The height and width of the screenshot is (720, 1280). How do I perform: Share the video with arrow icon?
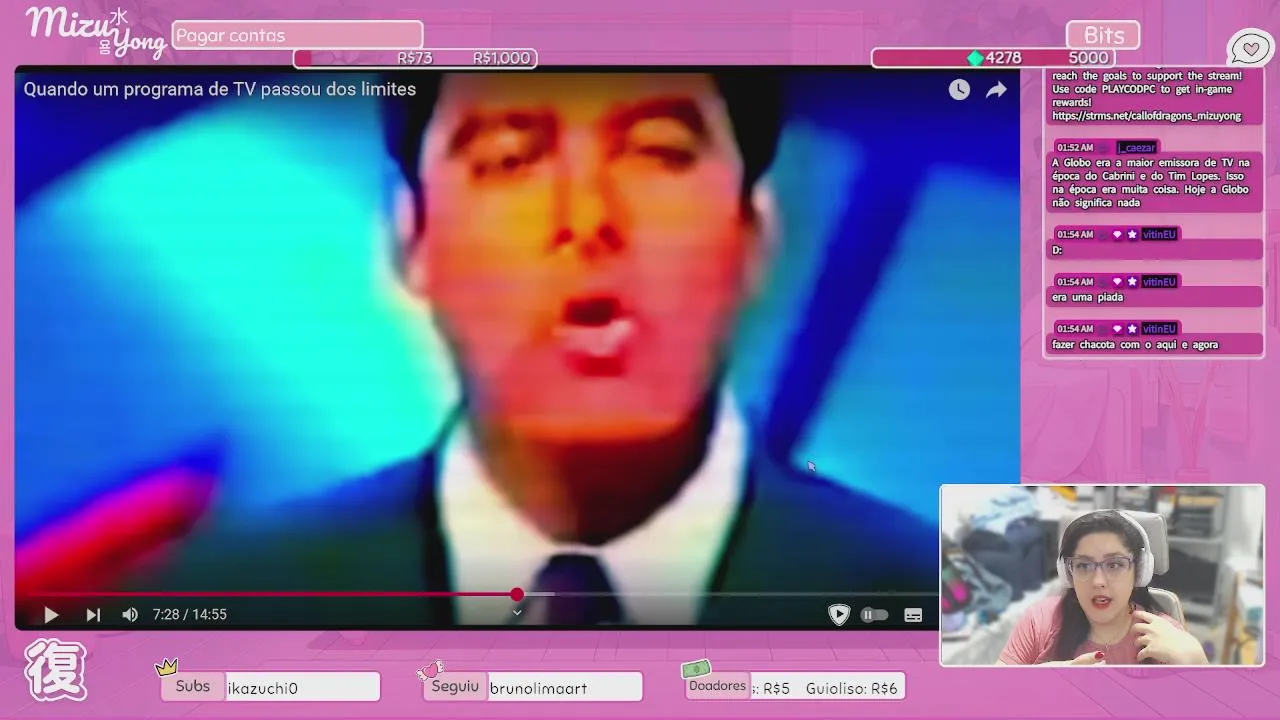[x=996, y=90]
